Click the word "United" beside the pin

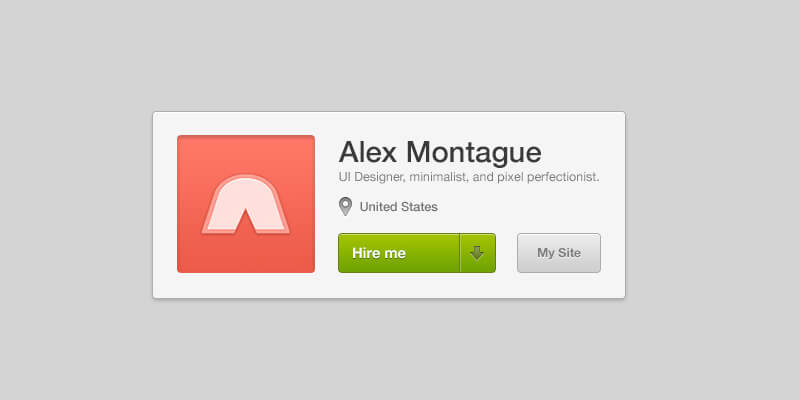pyautogui.click(x=378, y=207)
